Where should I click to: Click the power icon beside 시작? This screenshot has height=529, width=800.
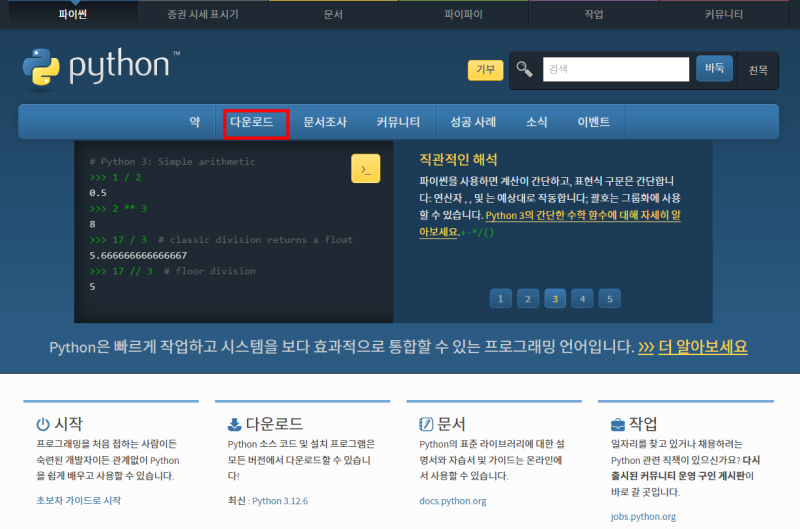click(43, 424)
